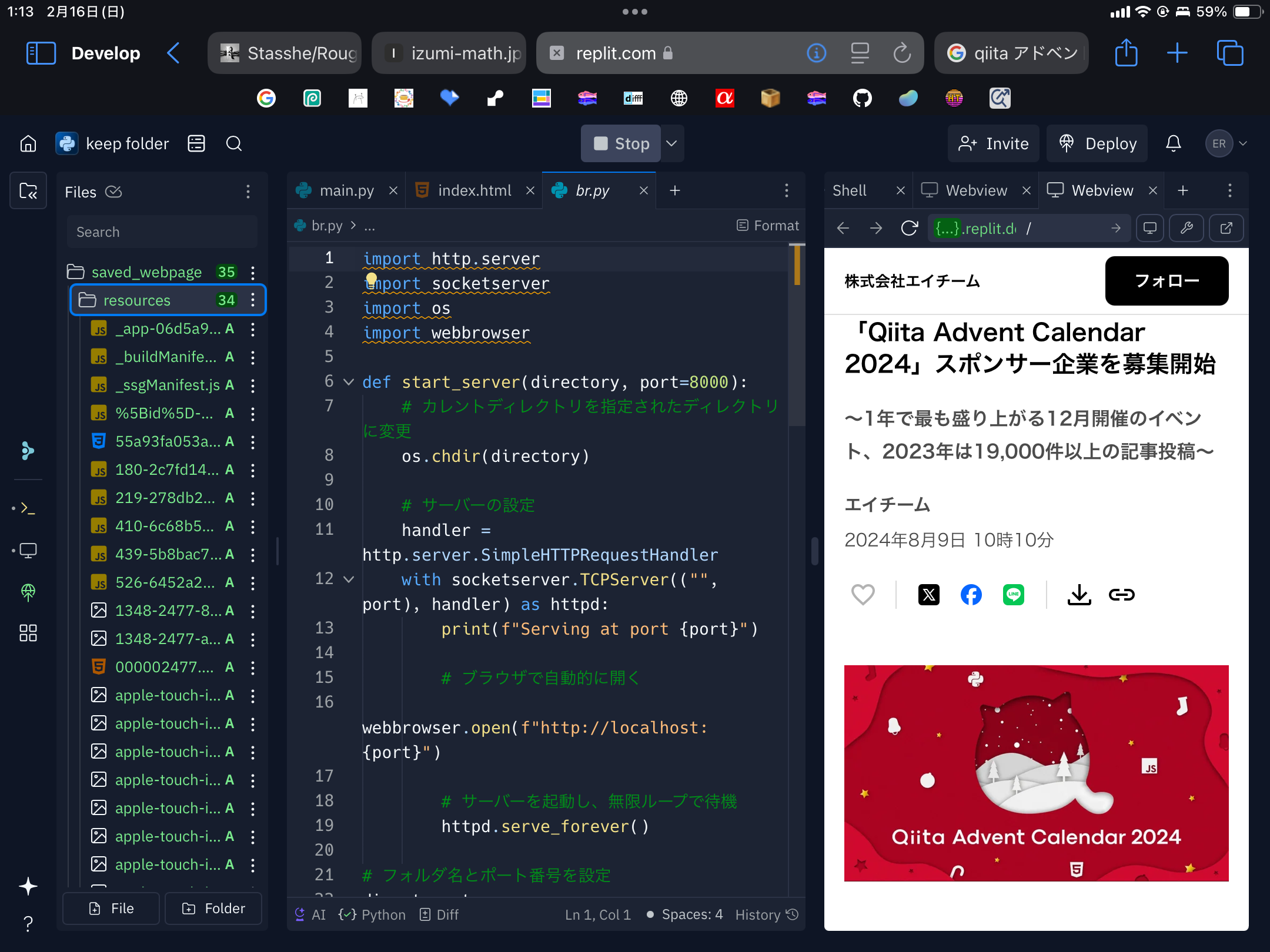Toggle the Safari sidebar panel

coord(41,53)
